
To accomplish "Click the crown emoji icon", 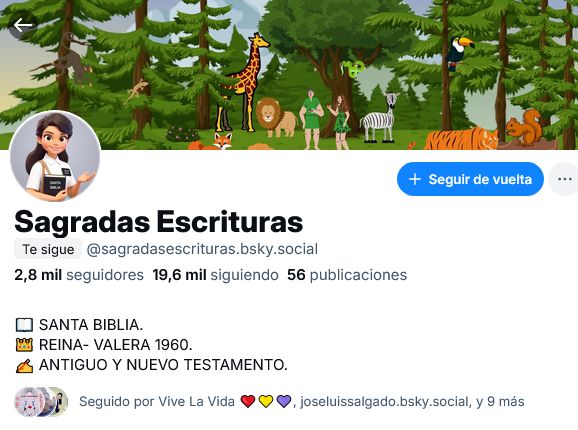I will pyautogui.click(x=24, y=345).
